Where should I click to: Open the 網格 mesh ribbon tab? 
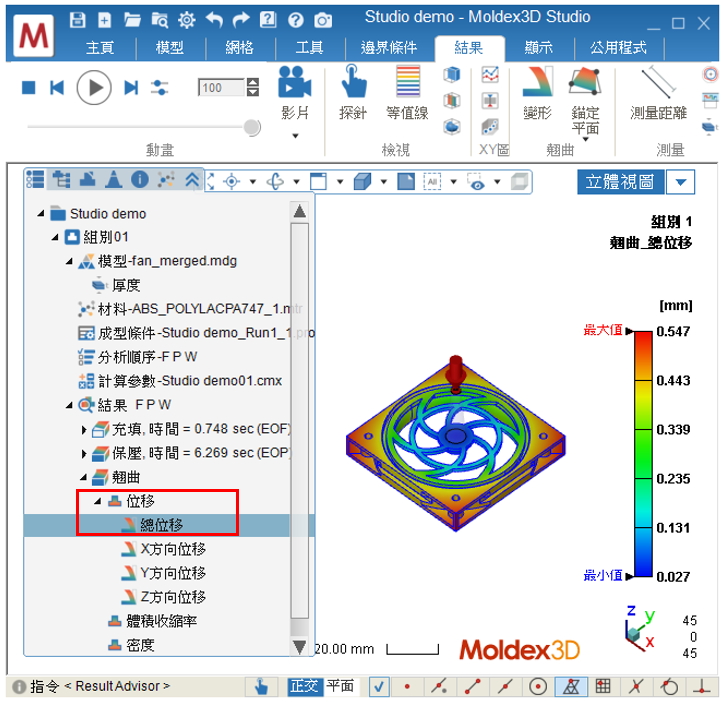240,47
